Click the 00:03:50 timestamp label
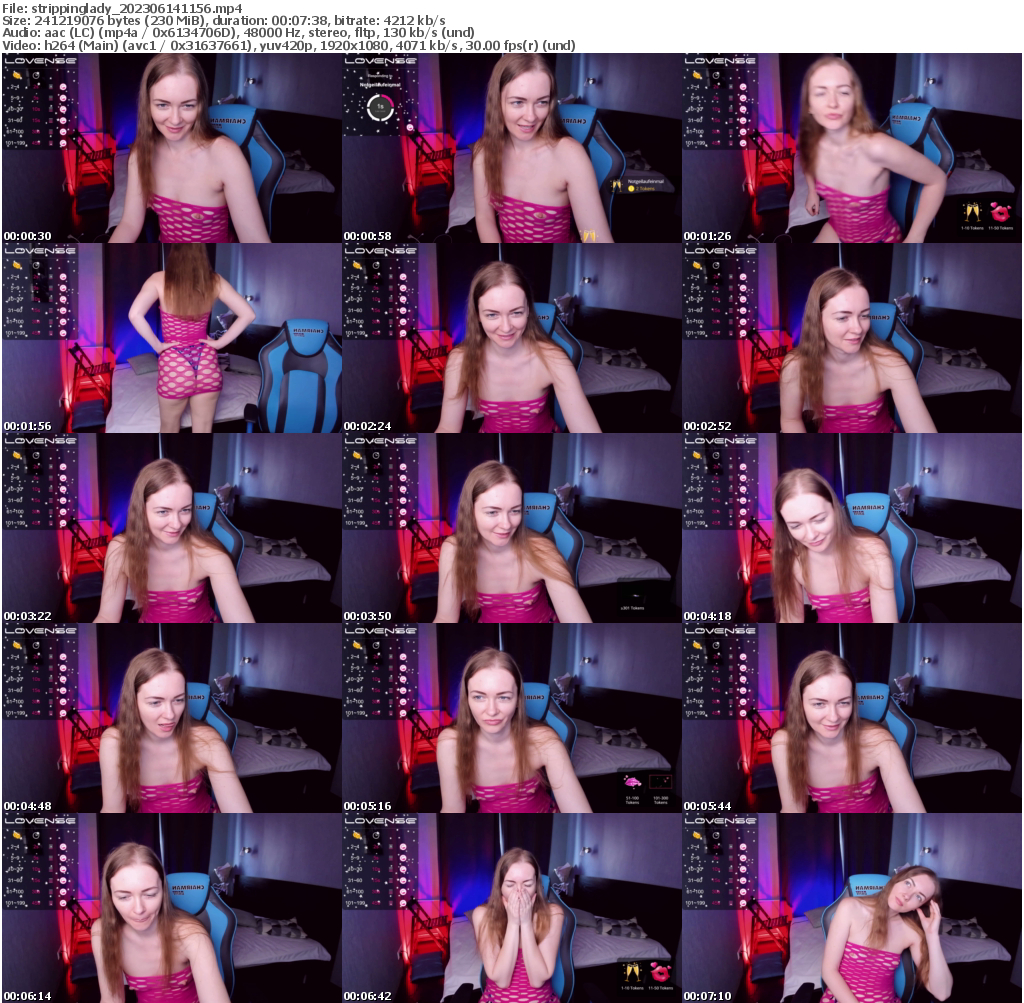 pyautogui.click(x=366, y=615)
